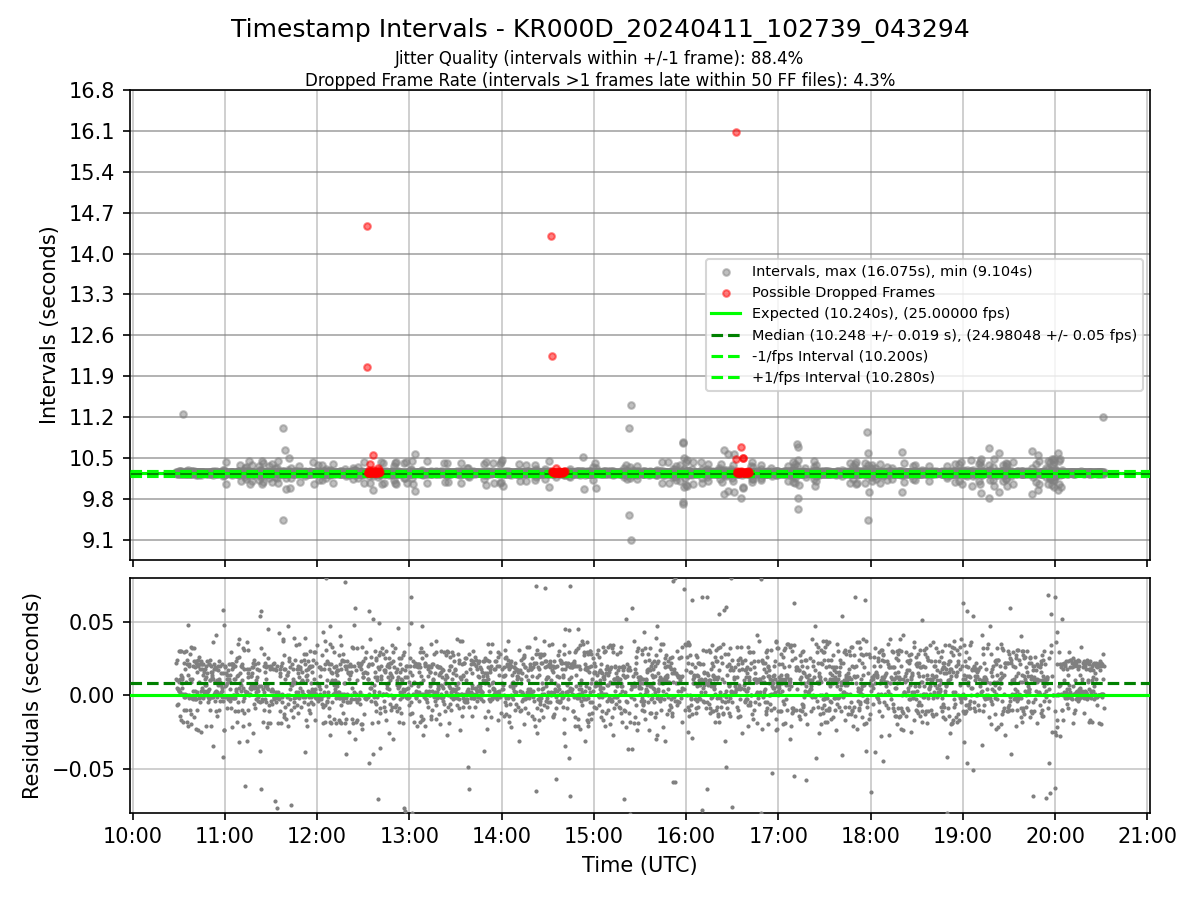Click the dark green dashed Median legend sample
This screenshot has width=1200, height=900.
point(726,335)
